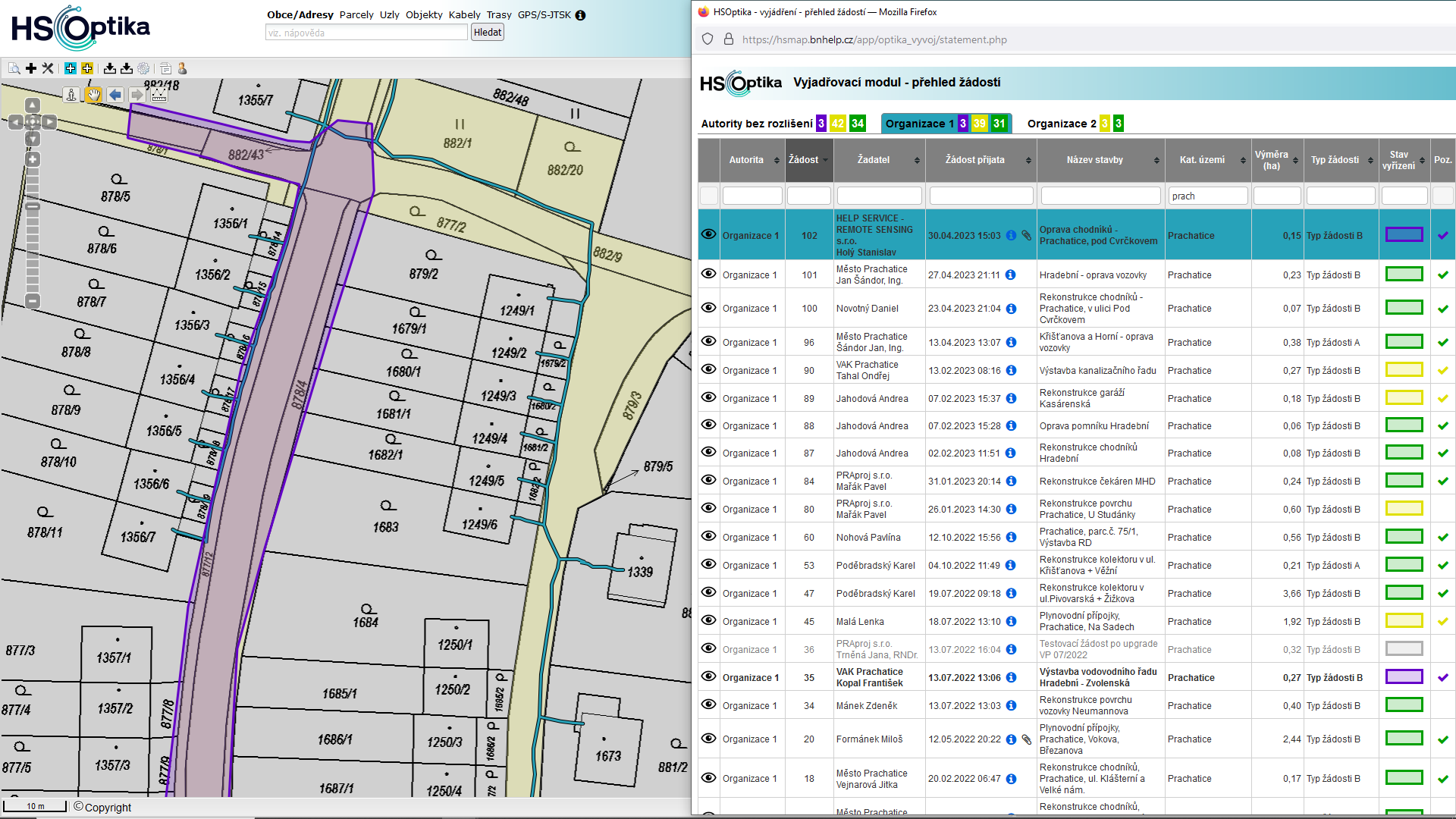This screenshot has height=819, width=1456.
Task: Sort by Žádost column arrow
Action: [x=825, y=160]
